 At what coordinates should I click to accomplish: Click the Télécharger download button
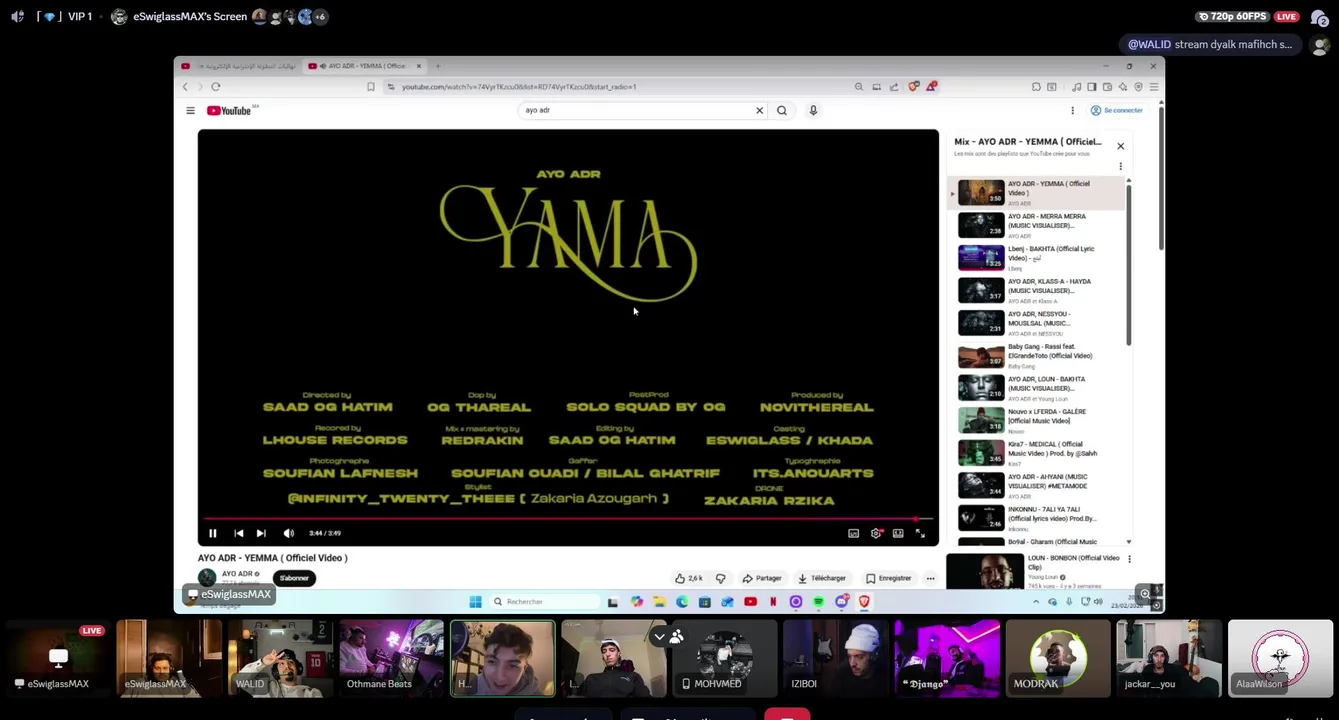822,578
